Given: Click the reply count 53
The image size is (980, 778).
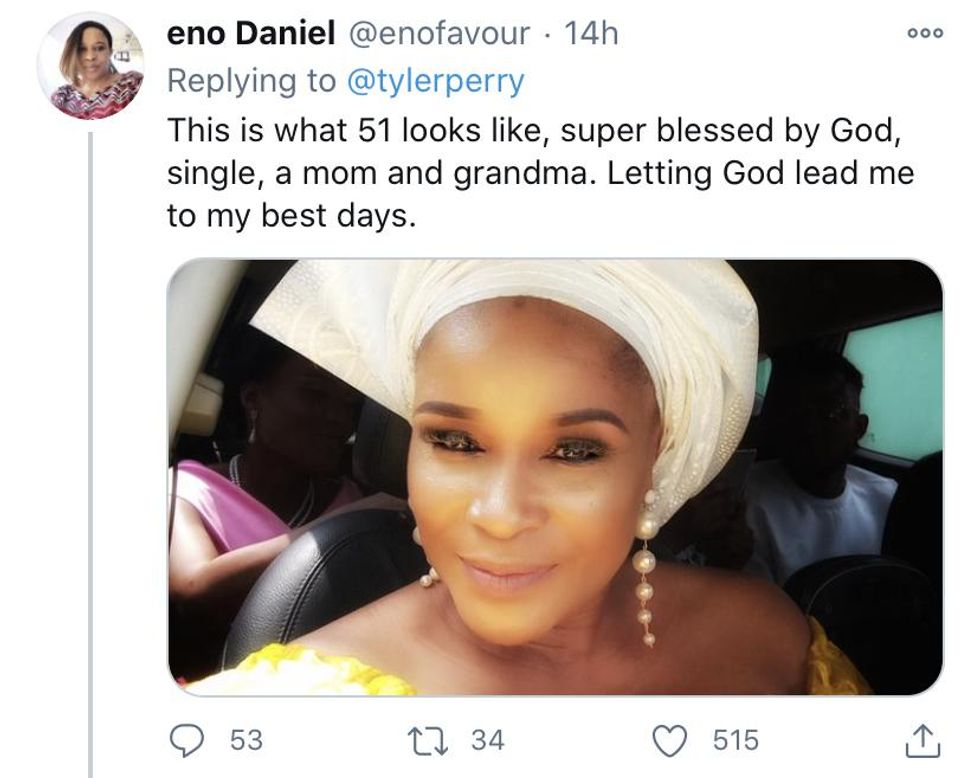Looking at the screenshot, I should [x=246, y=740].
